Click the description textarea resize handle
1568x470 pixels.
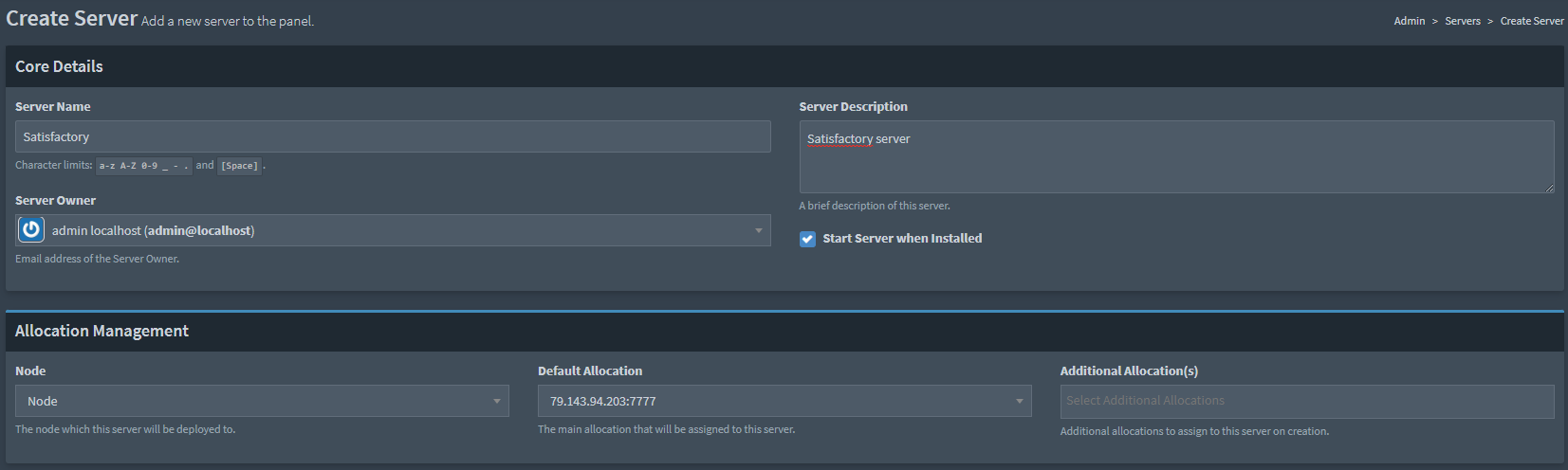pos(1549,188)
